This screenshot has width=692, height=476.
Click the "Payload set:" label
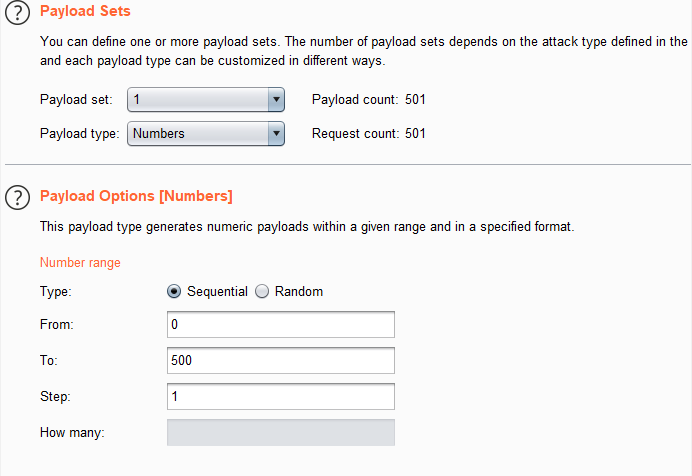tap(76, 100)
